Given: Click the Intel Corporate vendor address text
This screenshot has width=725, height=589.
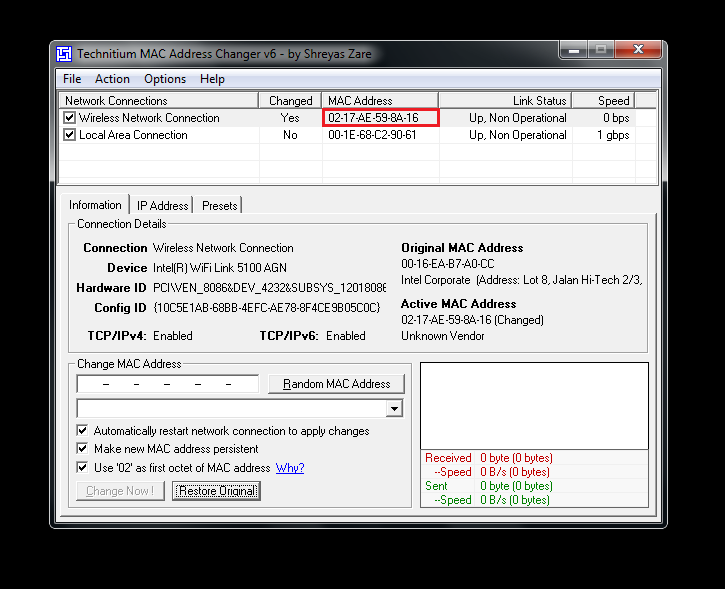Looking at the screenshot, I should pos(522,280).
